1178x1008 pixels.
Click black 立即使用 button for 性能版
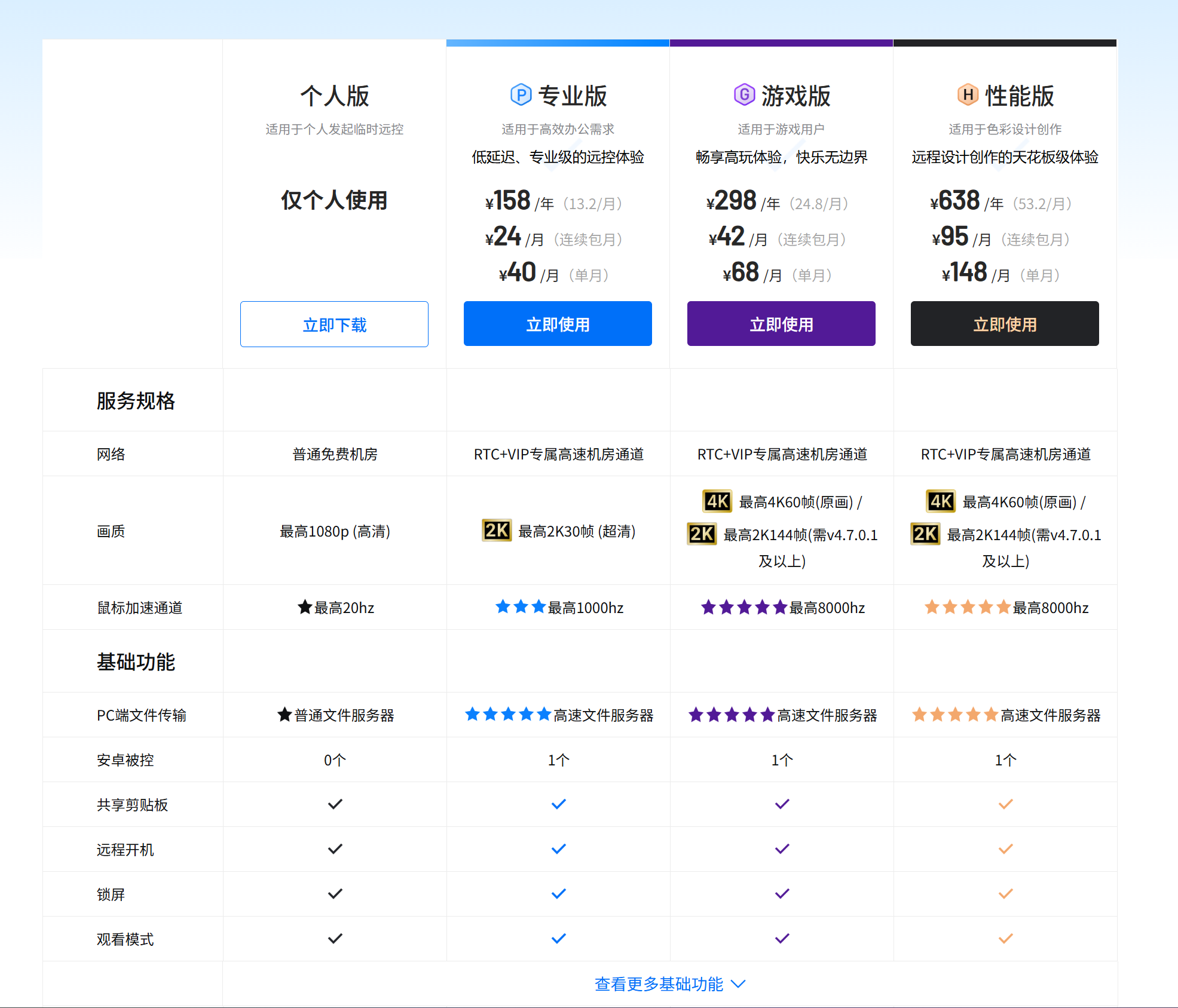tap(1005, 324)
